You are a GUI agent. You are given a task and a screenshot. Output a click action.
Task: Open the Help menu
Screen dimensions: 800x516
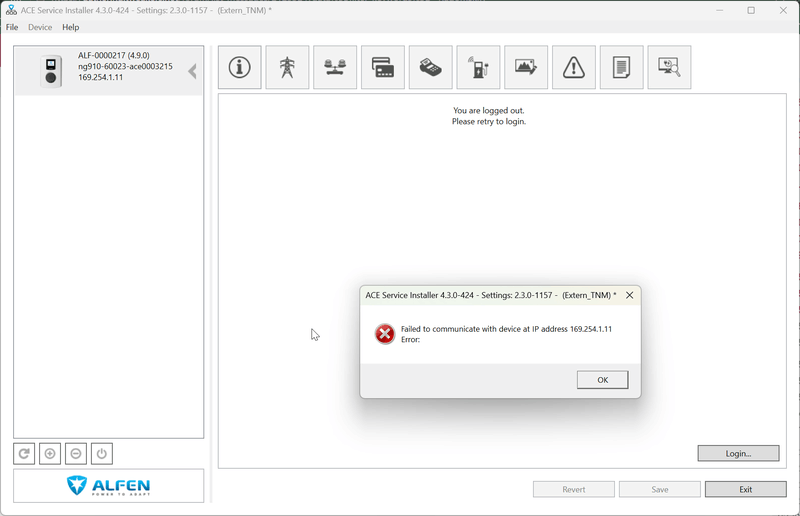point(70,27)
